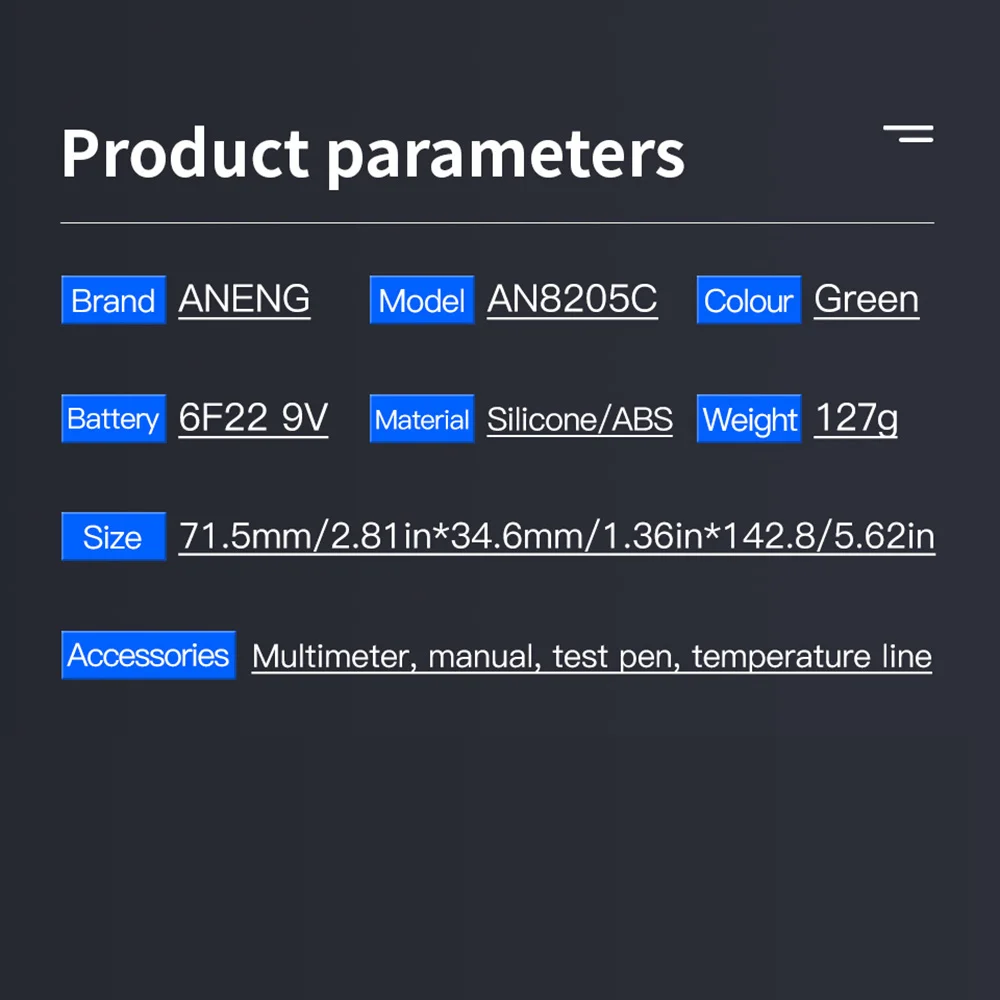
Task: Click the 127g weight value
Action: (x=856, y=418)
